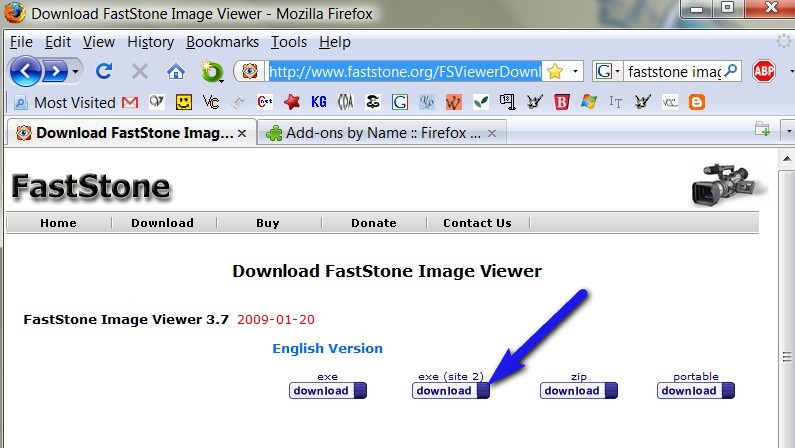Open the Help menu
Image resolution: width=795 pixels, height=448 pixels.
click(x=335, y=42)
